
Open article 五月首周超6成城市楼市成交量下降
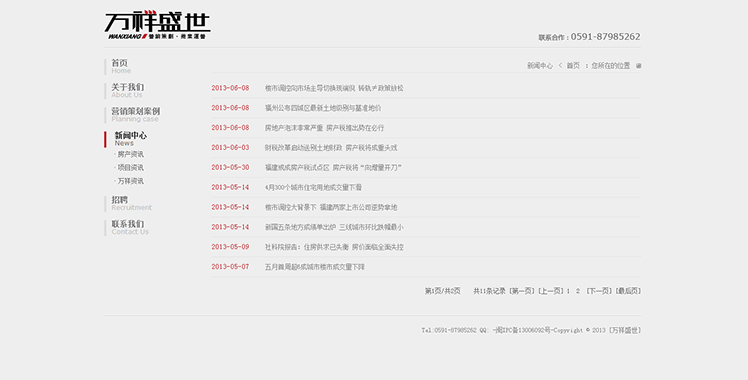click(314, 267)
